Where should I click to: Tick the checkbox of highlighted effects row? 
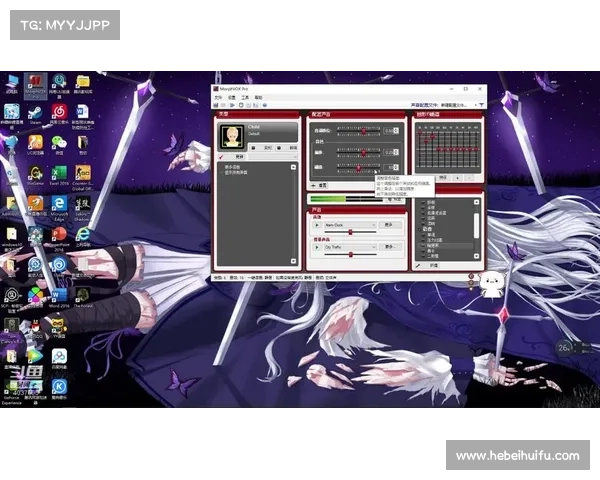(423, 245)
